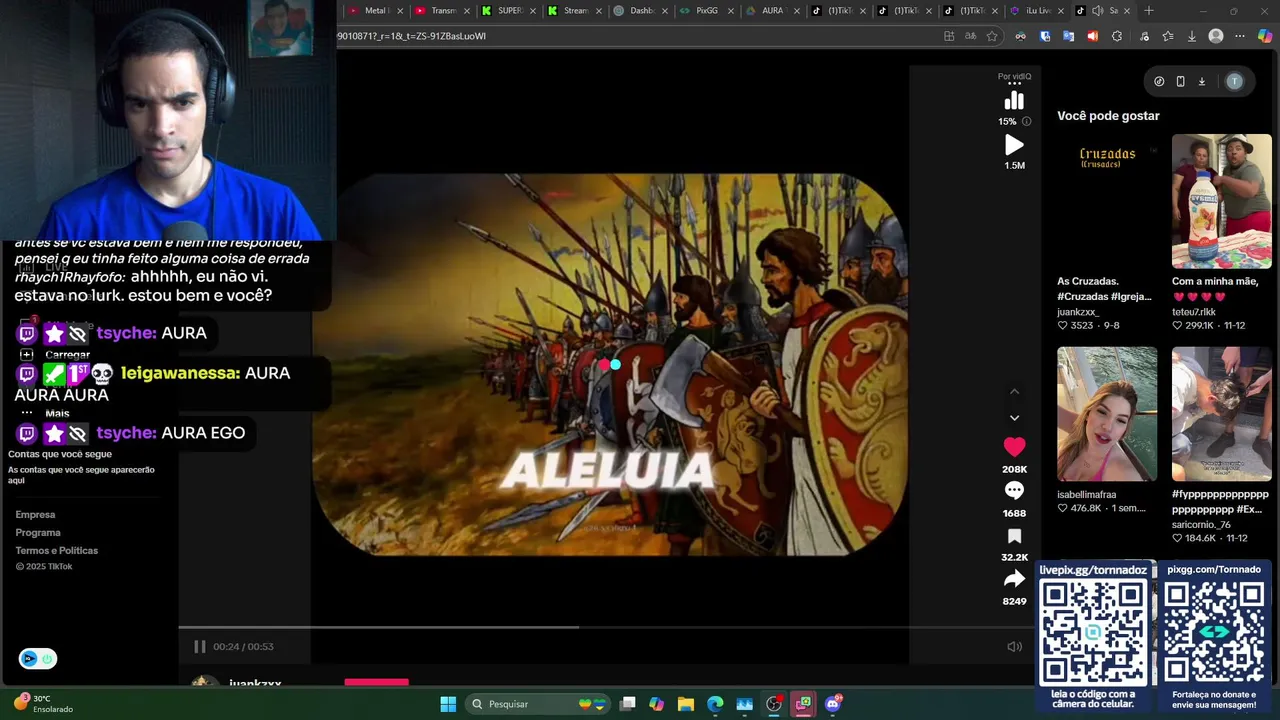Open the vidIQ bar chart stats icon
The width and height of the screenshot is (1280, 720).
pyautogui.click(x=1014, y=100)
